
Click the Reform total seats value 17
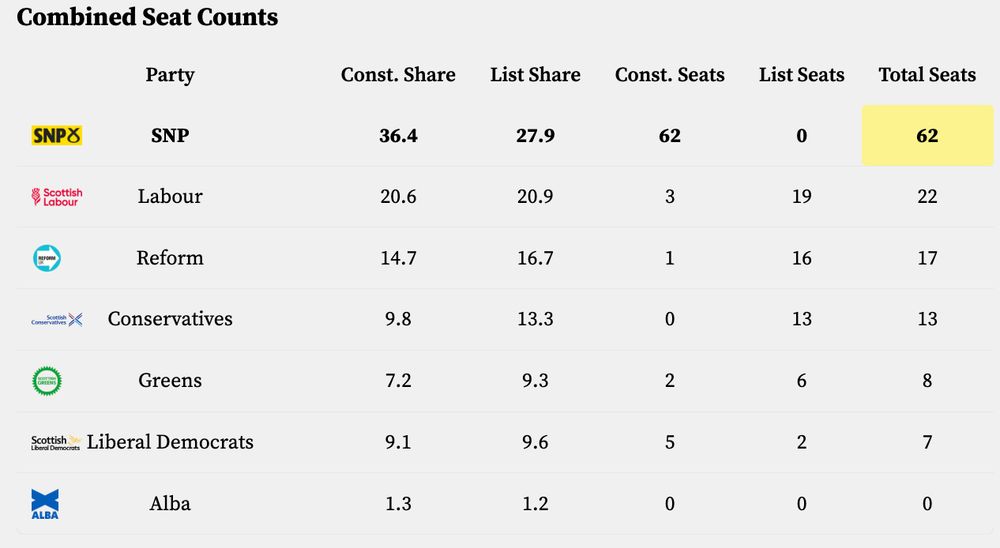927,258
